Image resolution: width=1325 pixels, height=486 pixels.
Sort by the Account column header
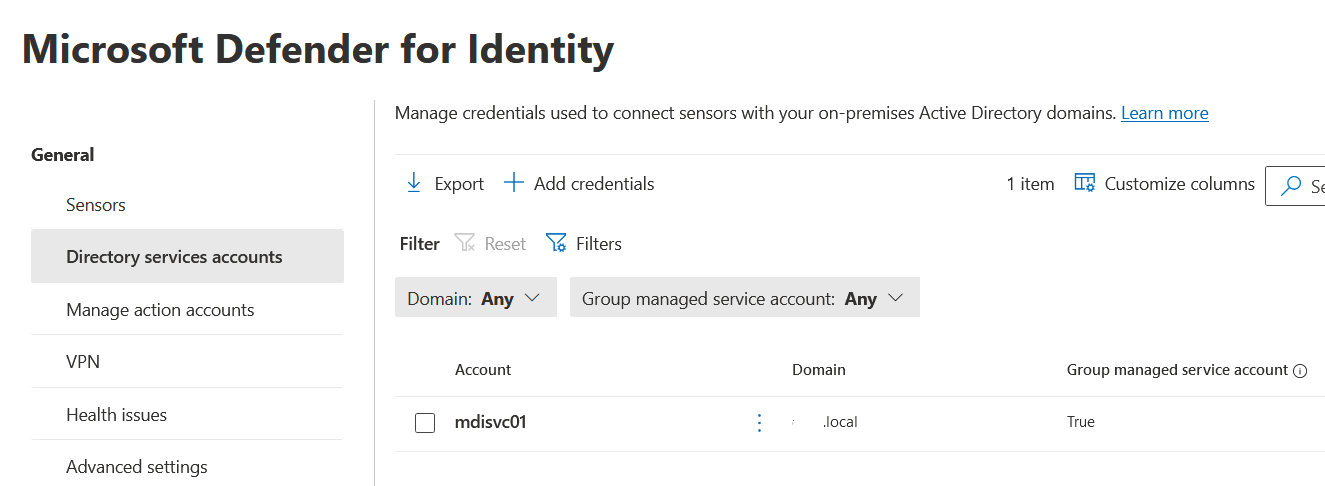click(483, 370)
